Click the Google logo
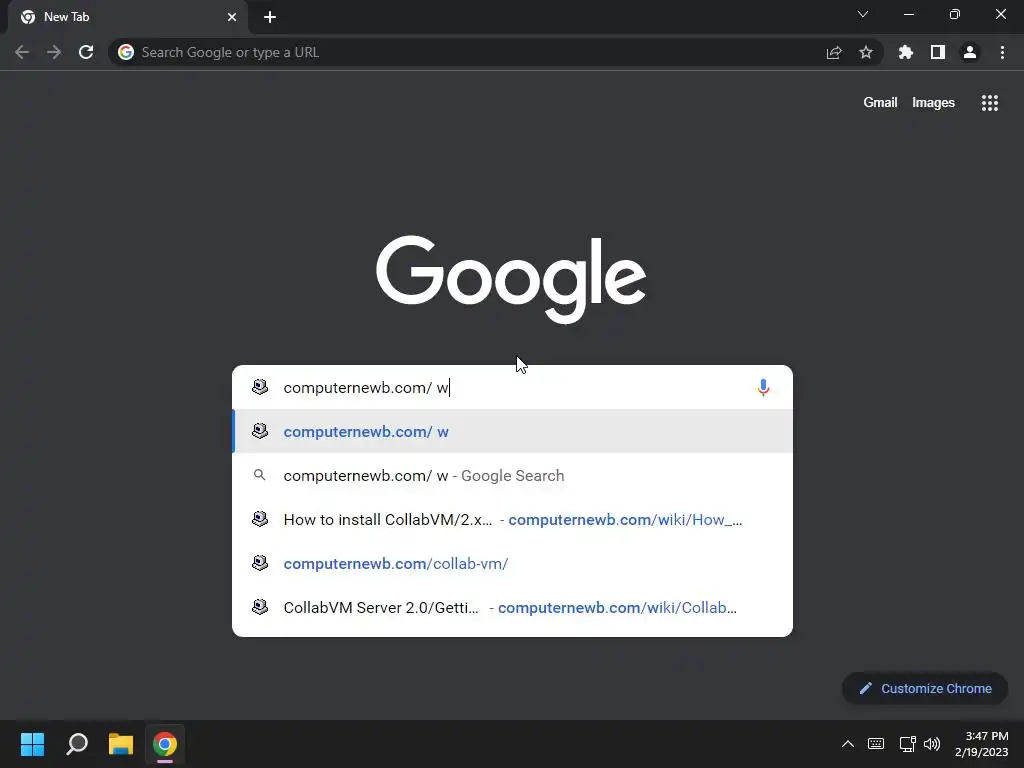Image resolution: width=1024 pixels, height=768 pixels. coord(511,279)
